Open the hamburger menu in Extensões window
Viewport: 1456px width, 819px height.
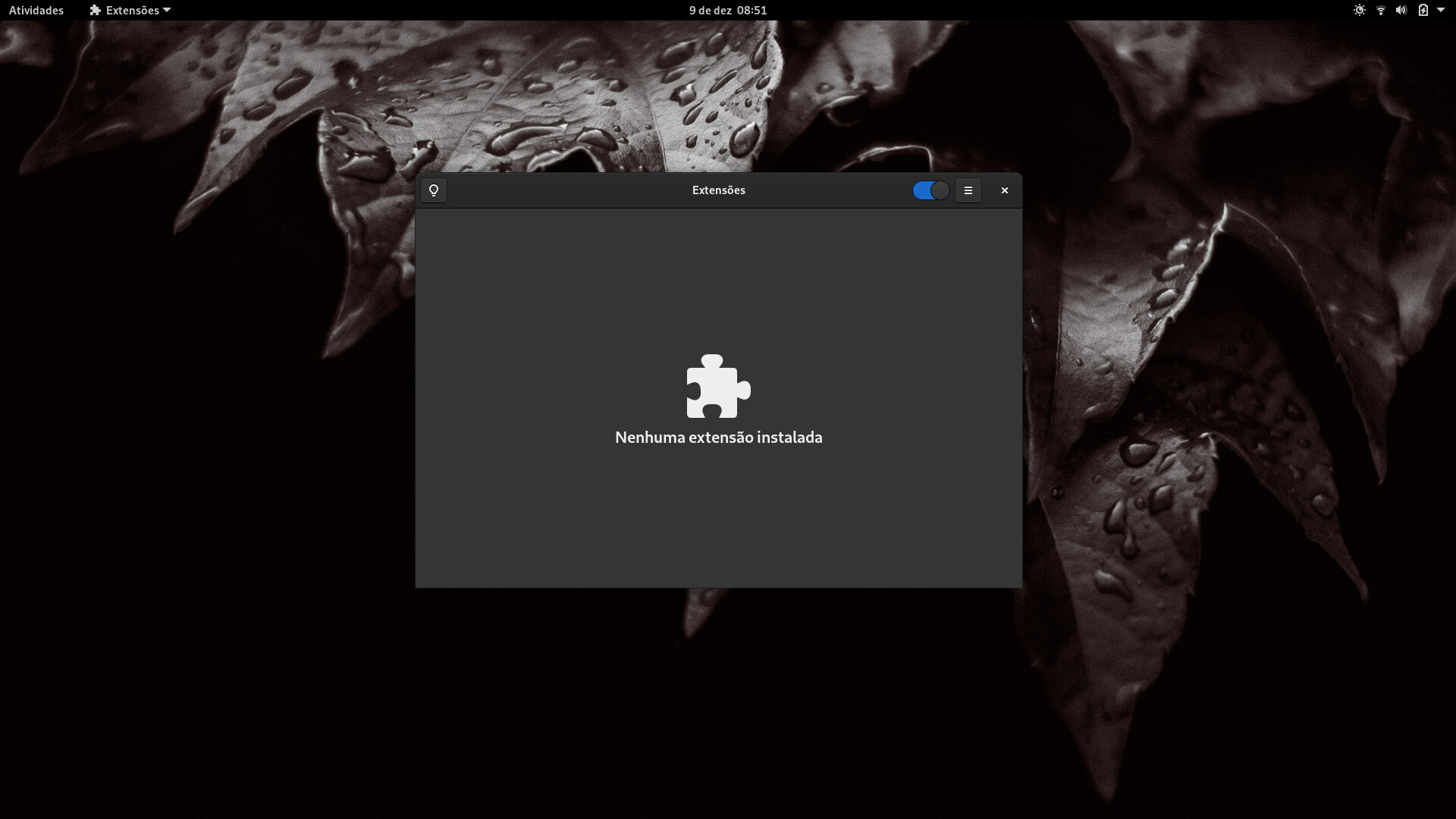(x=968, y=190)
